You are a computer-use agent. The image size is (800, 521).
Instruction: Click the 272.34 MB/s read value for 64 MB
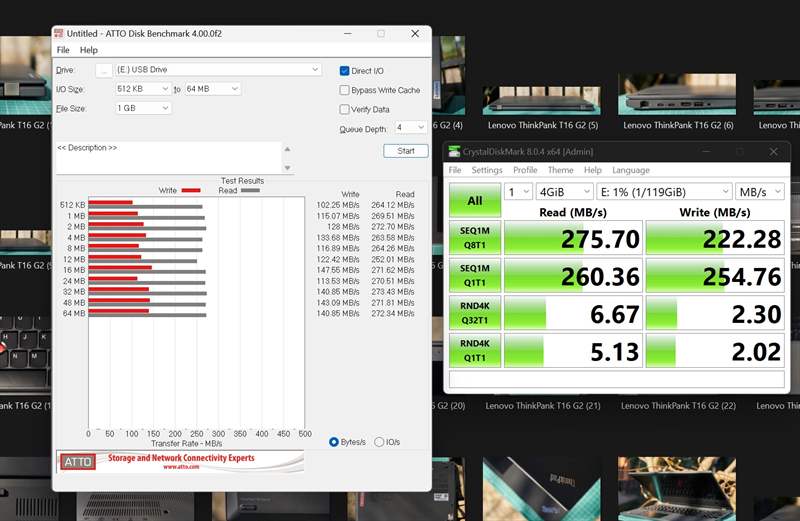[392, 313]
